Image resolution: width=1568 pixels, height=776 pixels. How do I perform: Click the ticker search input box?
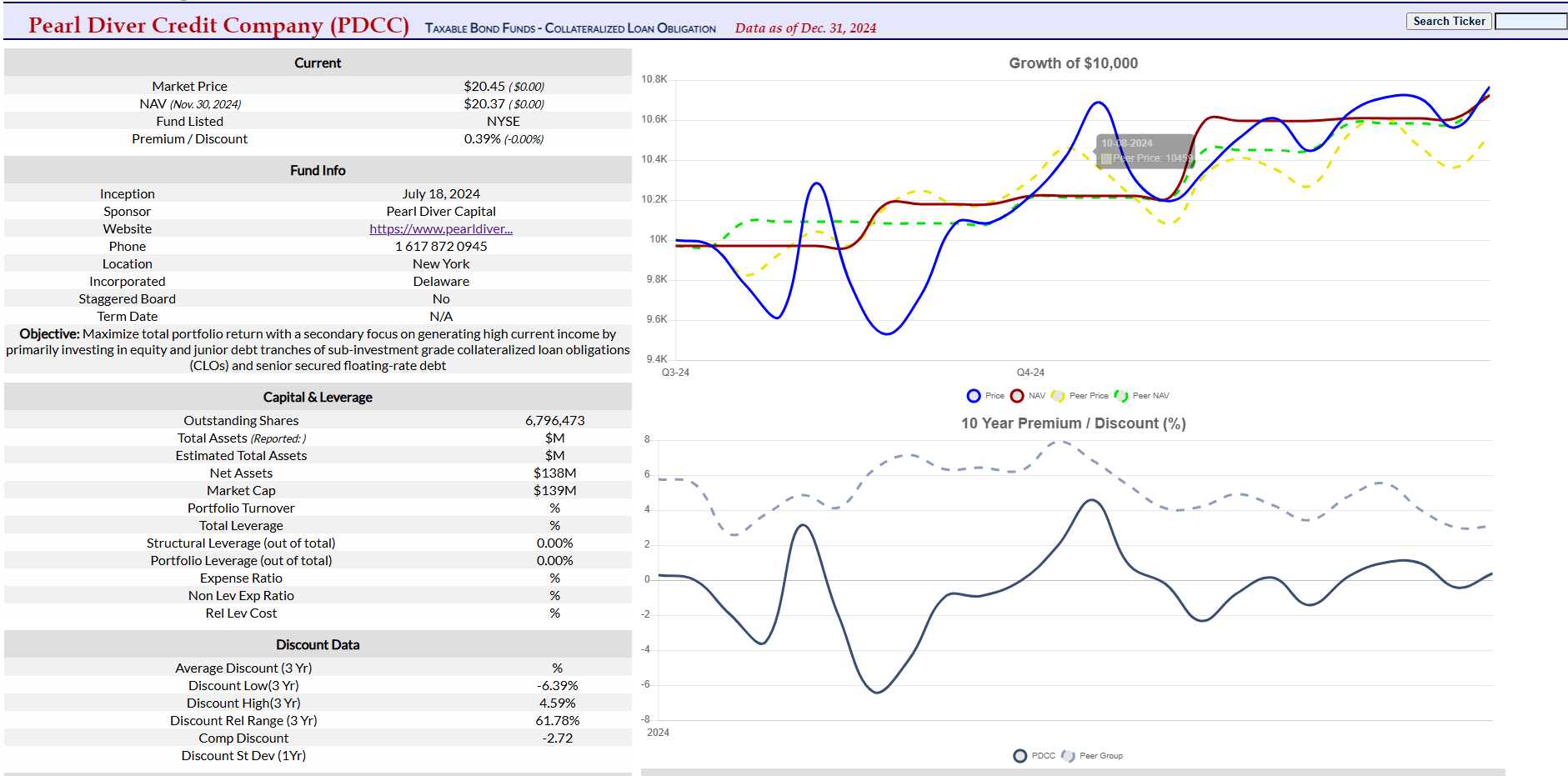(x=1530, y=21)
